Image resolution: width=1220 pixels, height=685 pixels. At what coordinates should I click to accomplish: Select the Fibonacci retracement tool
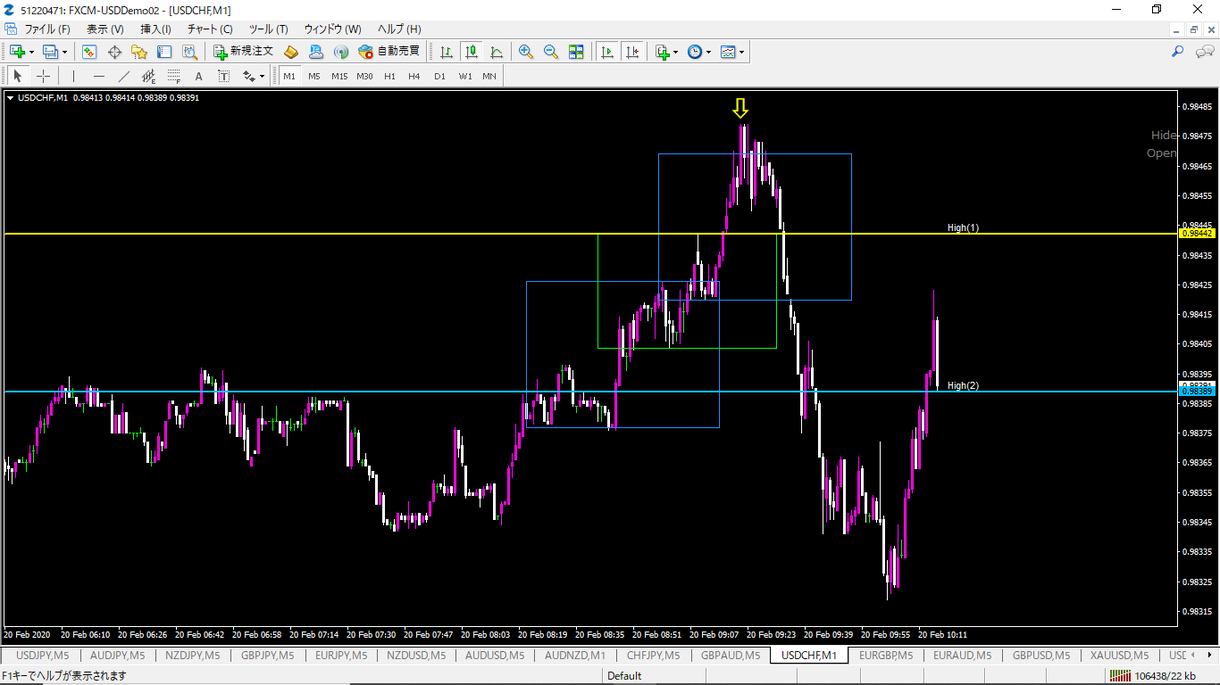(174, 76)
